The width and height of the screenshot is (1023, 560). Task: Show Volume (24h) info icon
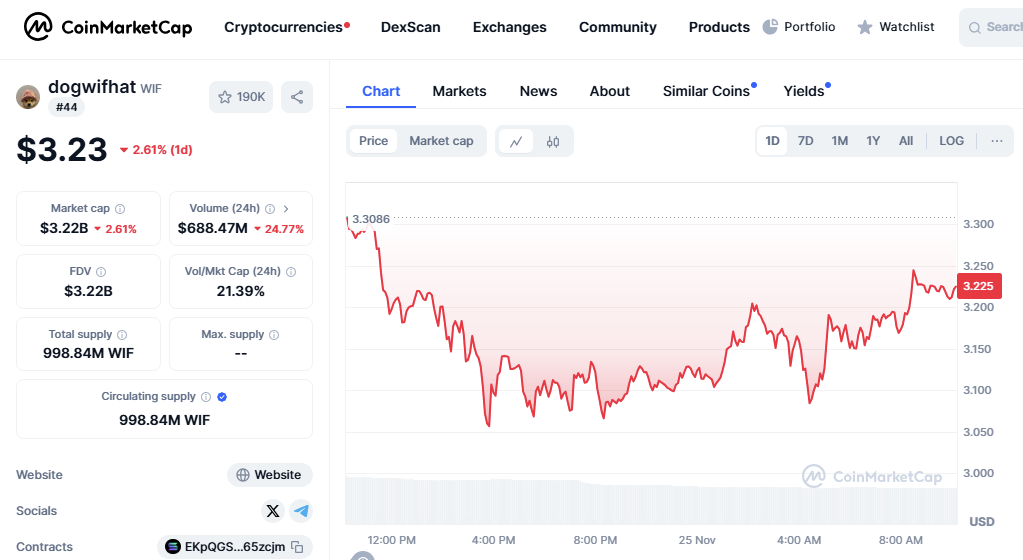(x=270, y=209)
